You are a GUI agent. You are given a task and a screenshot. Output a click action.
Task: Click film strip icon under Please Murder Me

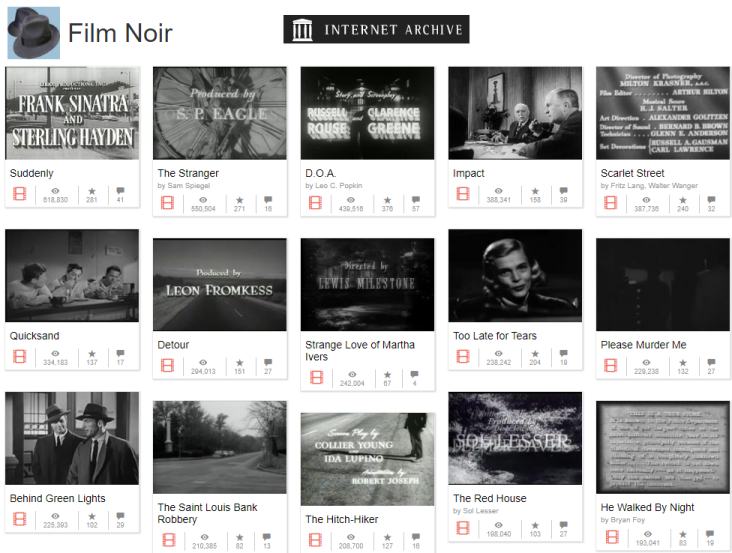(x=611, y=365)
